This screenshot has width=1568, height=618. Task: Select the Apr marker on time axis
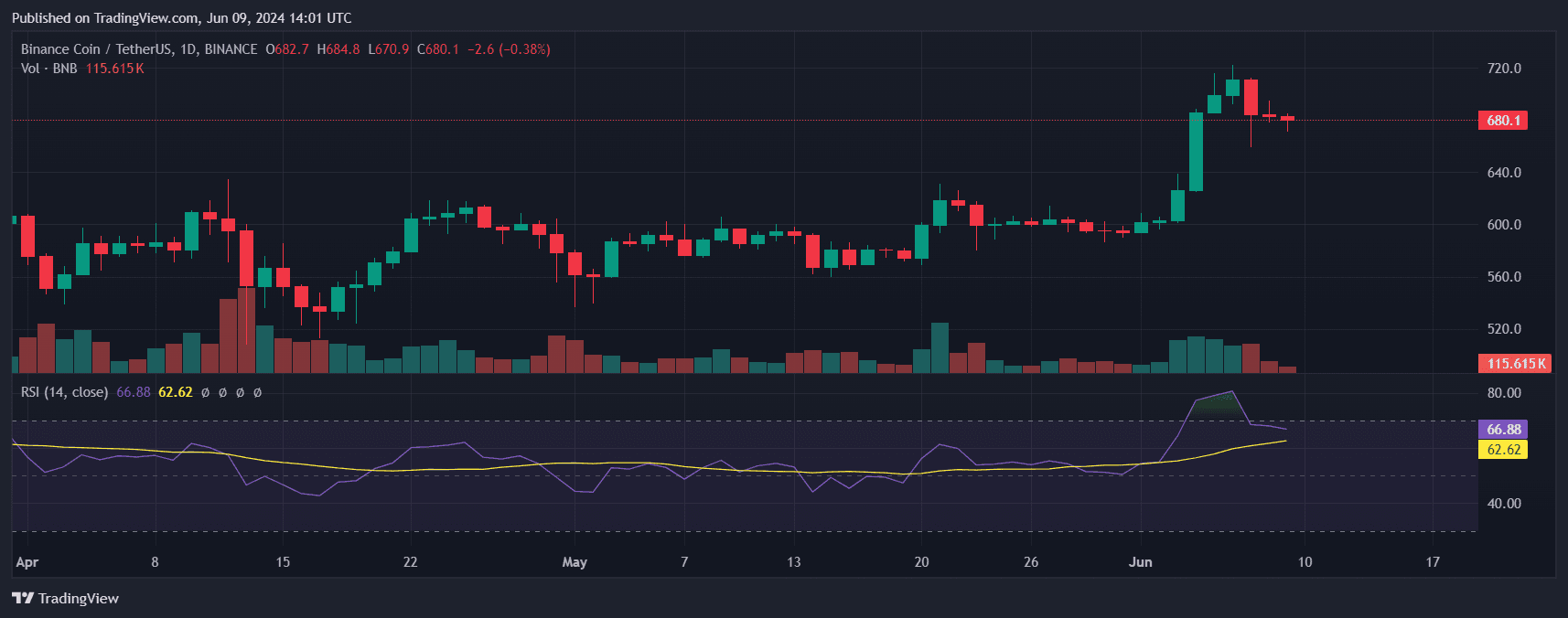pyautogui.click(x=27, y=562)
